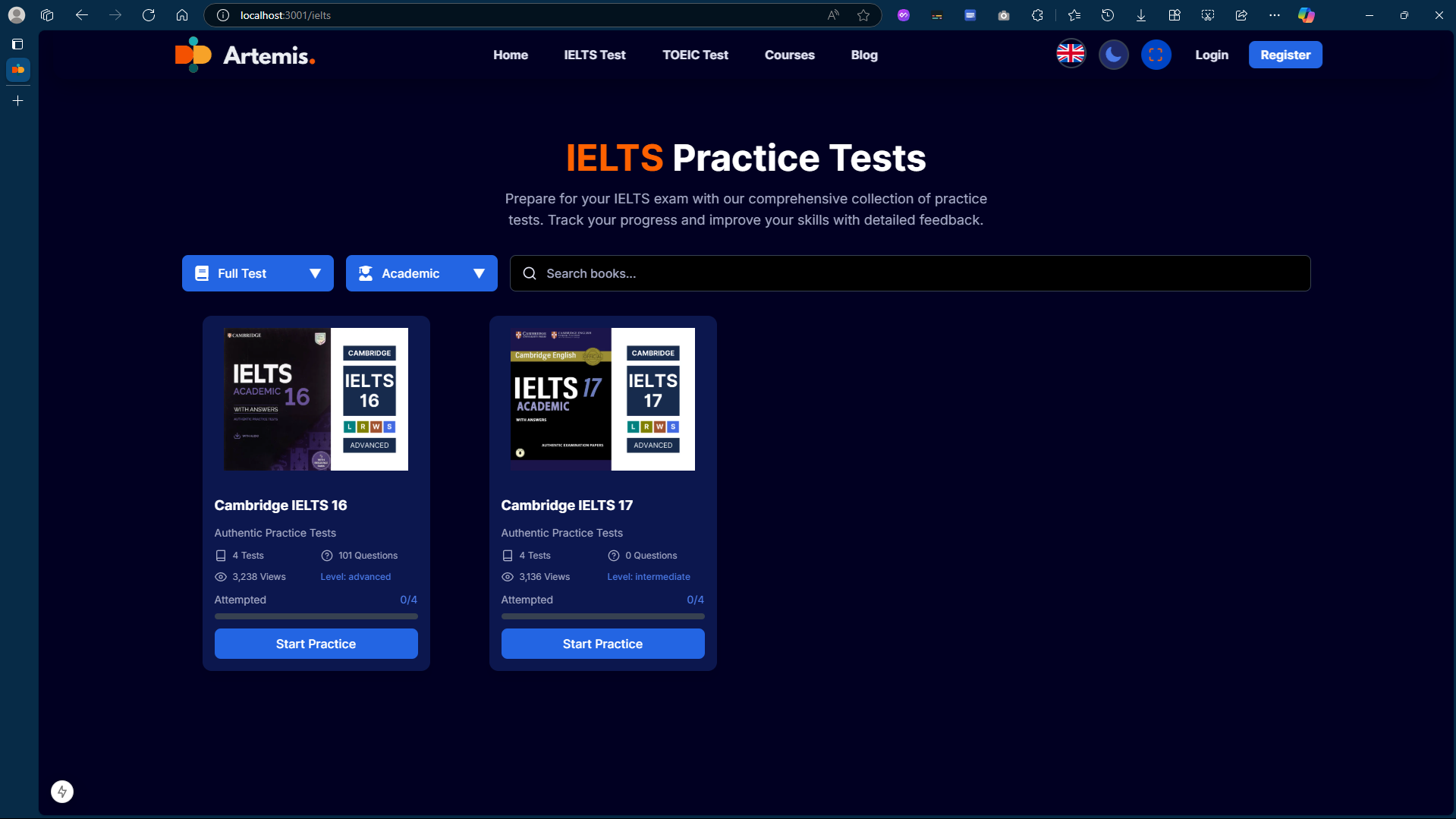Click '3,136 Views' text
This screenshot has height=819, width=1456.
tap(544, 577)
